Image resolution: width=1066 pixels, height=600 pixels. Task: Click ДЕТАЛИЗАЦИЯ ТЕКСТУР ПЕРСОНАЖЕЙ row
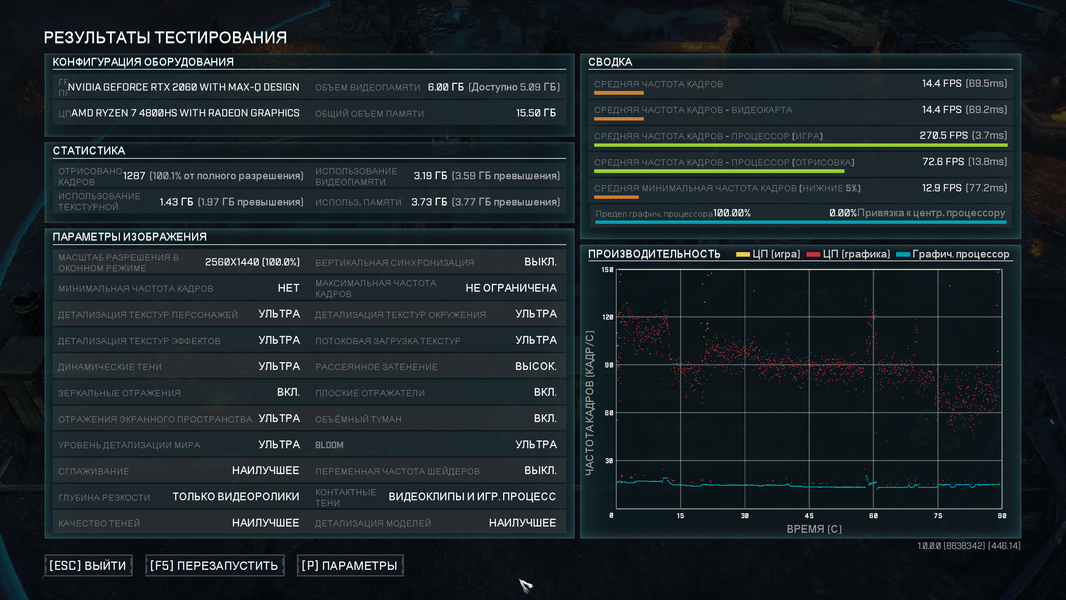coord(180,314)
